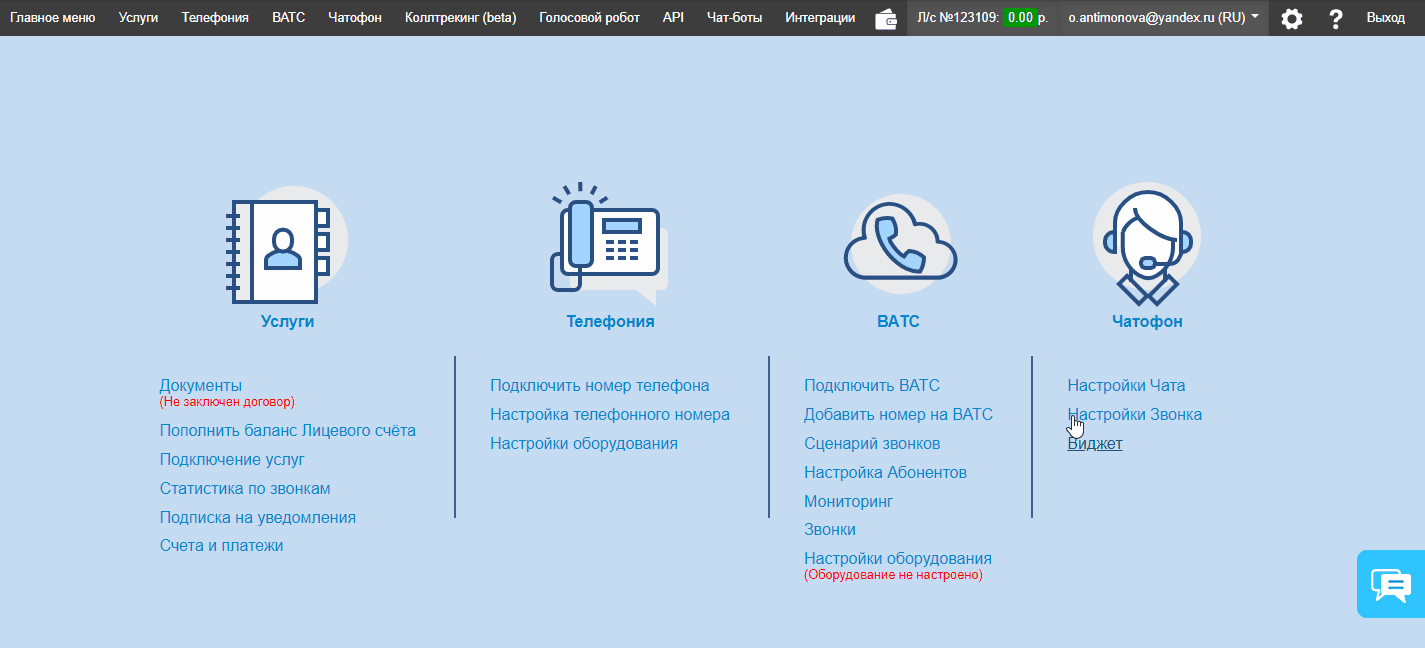This screenshot has width=1425, height=648.
Task: Open the Чат-боты menu item
Action: 734,18
